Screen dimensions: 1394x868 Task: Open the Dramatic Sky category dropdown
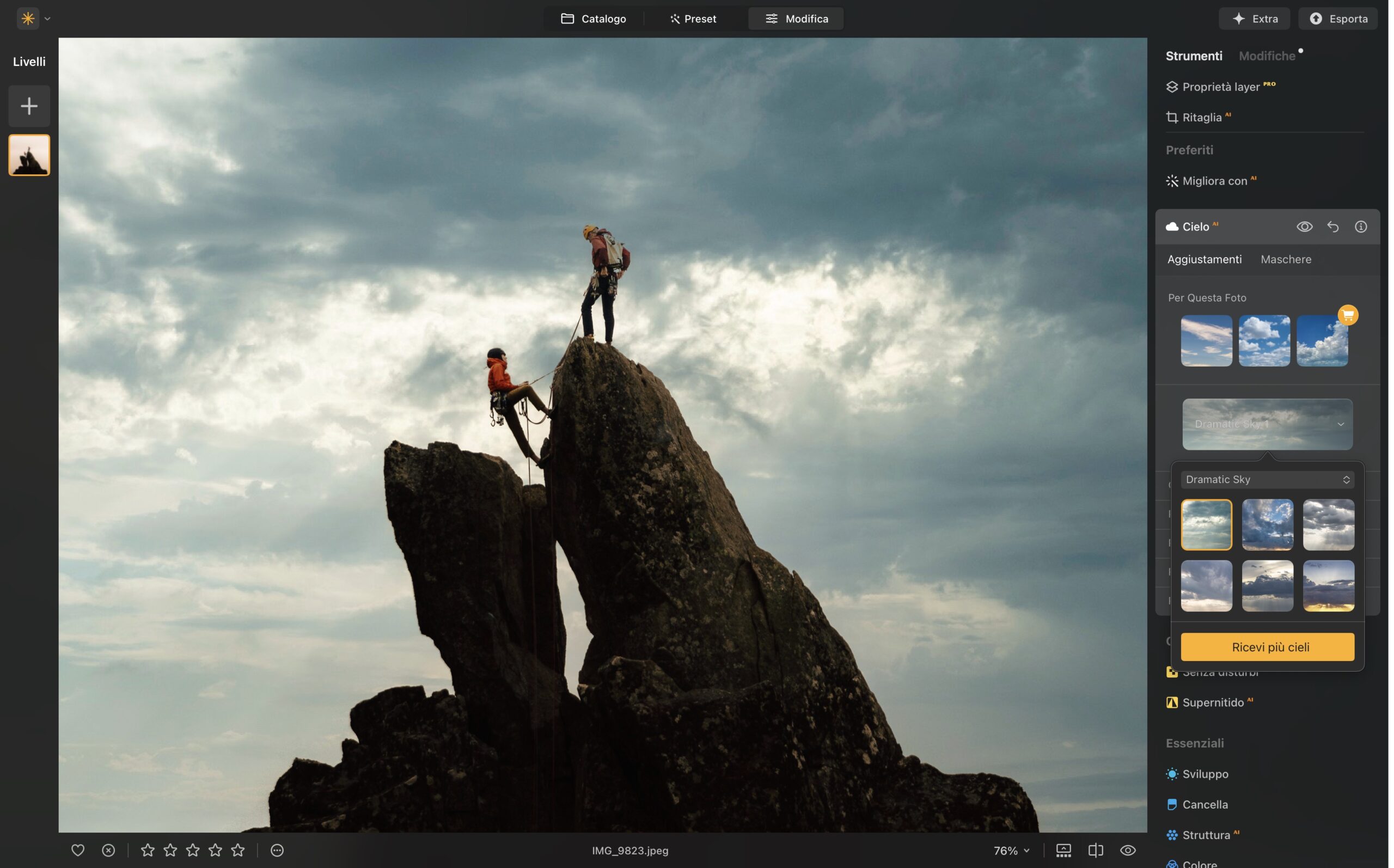[1267, 479]
